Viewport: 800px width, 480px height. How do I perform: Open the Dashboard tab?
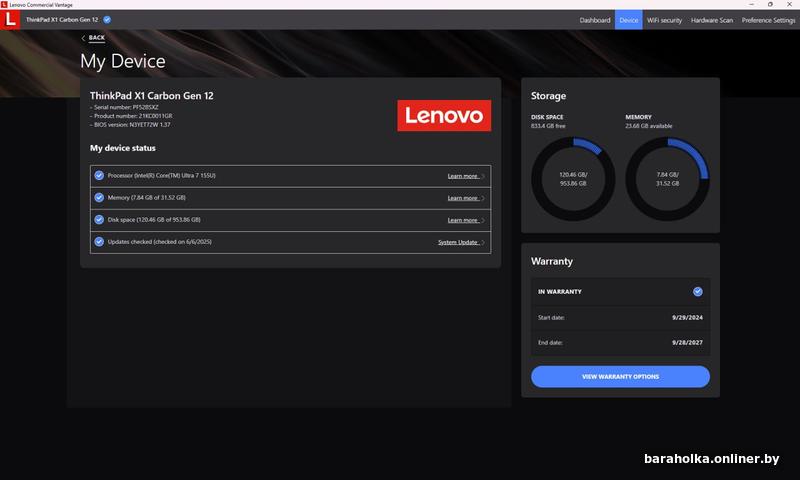point(594,20)
